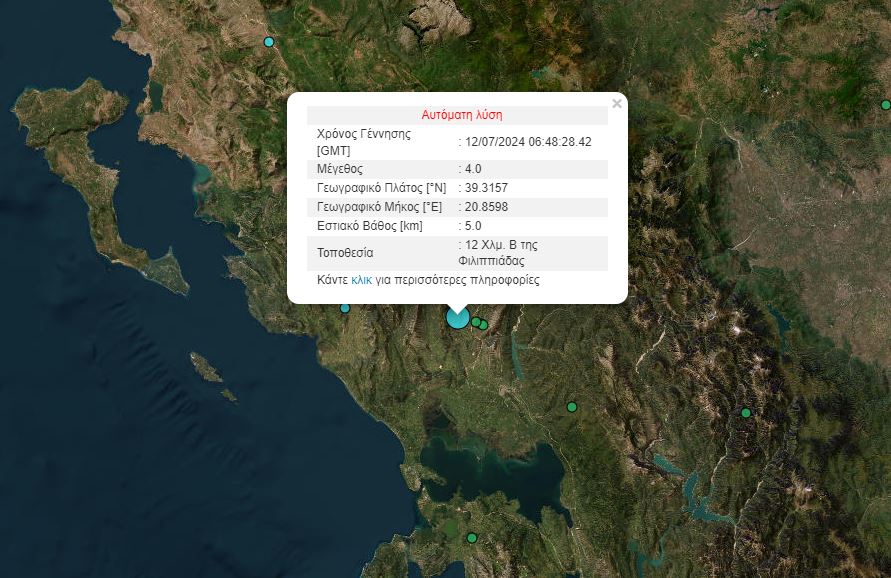891x578 pixels.
Task: Click the green marker beside the cyan epicenter
Action: pyautogui.click(x=476, y=321)
